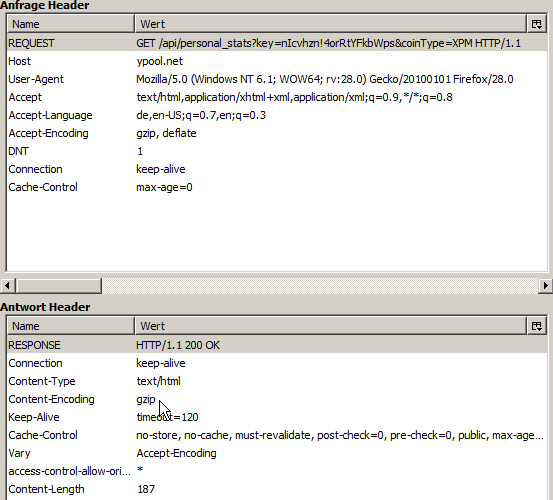Click the Vary Accept-Encoding value
This screenshot has width=553, height=500.
pos(176,453)
